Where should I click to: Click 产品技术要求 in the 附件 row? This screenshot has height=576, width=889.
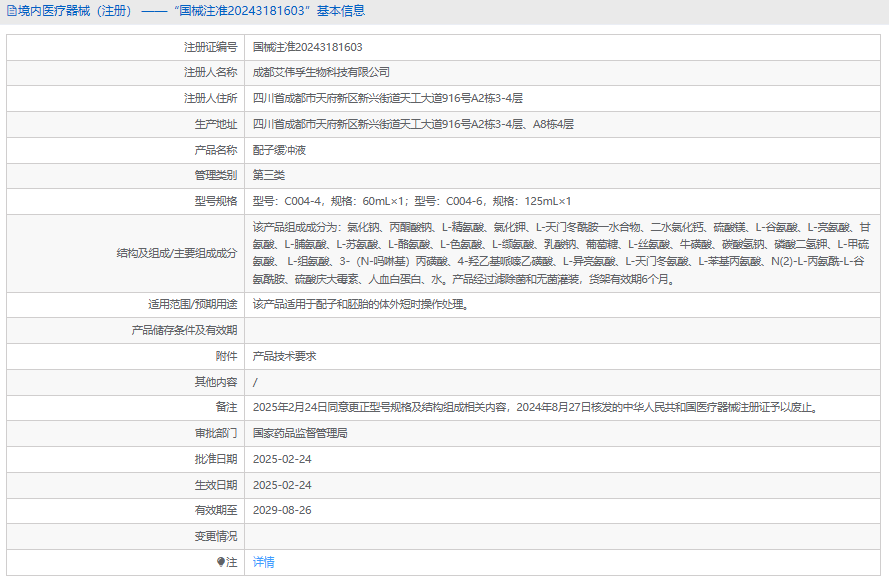(x=285, y=355)
